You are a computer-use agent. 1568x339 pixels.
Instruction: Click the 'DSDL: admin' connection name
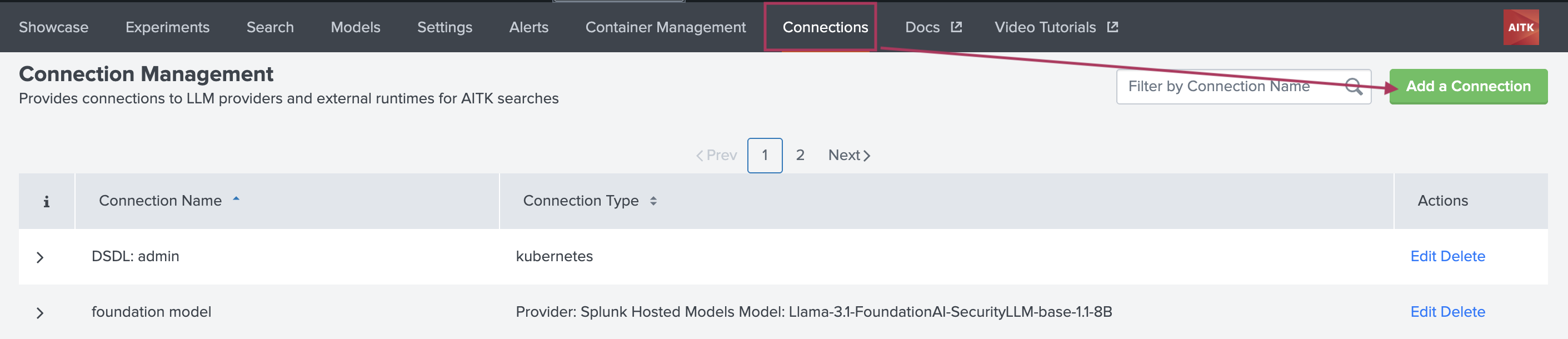point(135,256)
